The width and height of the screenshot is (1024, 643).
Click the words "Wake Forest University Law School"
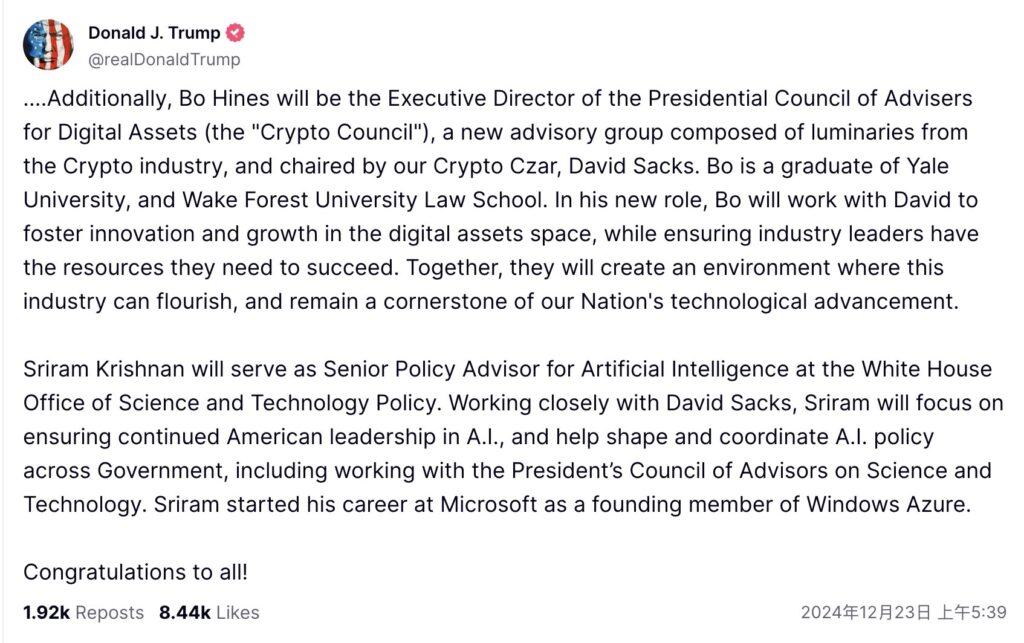[364, 200]
